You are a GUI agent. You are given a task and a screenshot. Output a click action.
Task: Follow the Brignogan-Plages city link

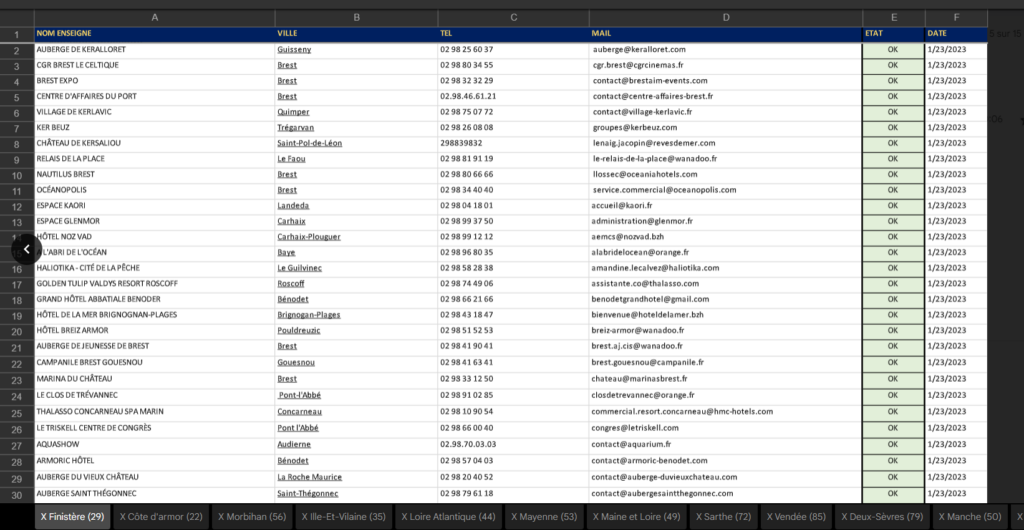[x=308, y=315]
